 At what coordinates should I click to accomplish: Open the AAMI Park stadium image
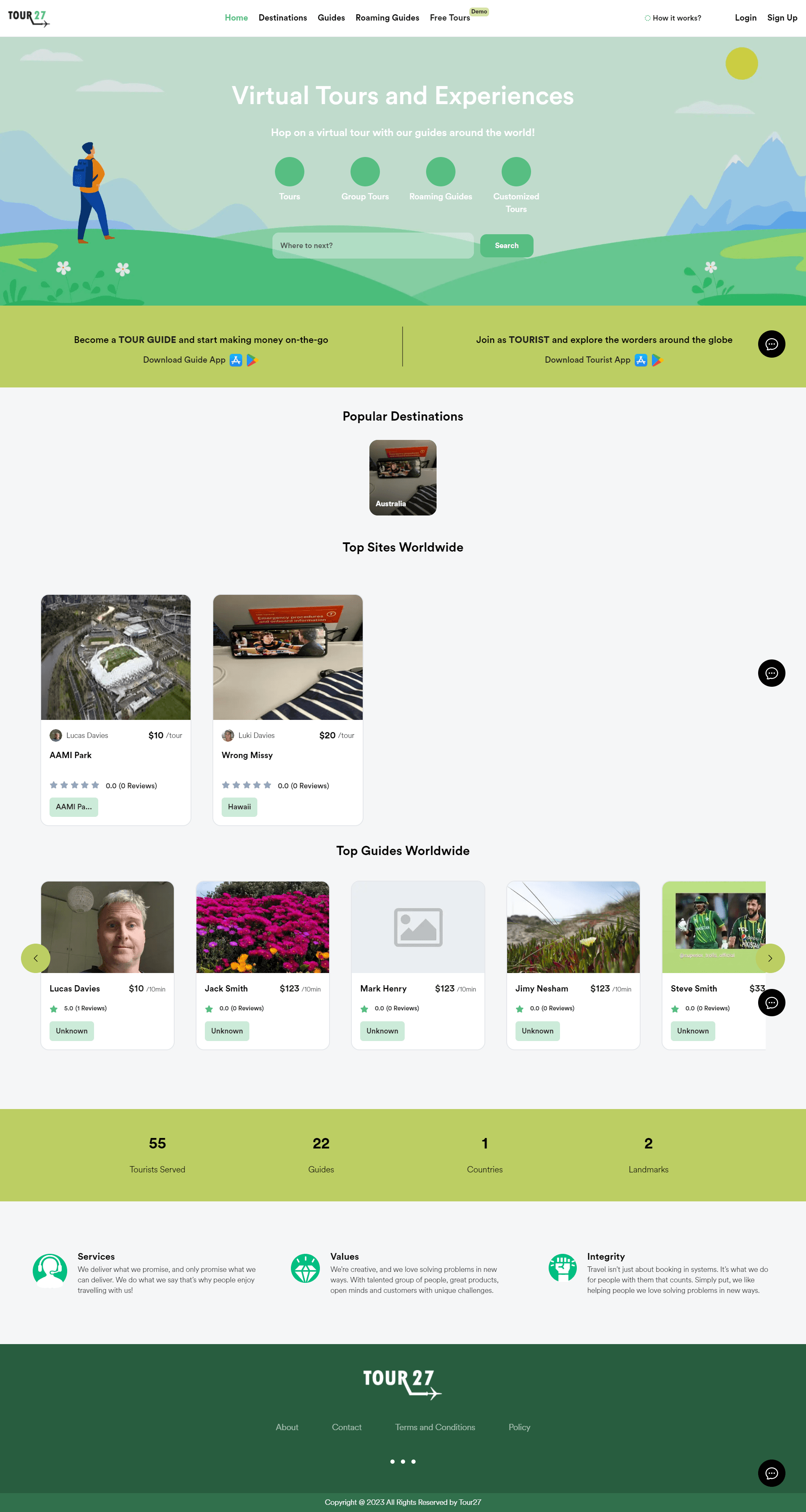pyautogui.click(x=115, y=657)
